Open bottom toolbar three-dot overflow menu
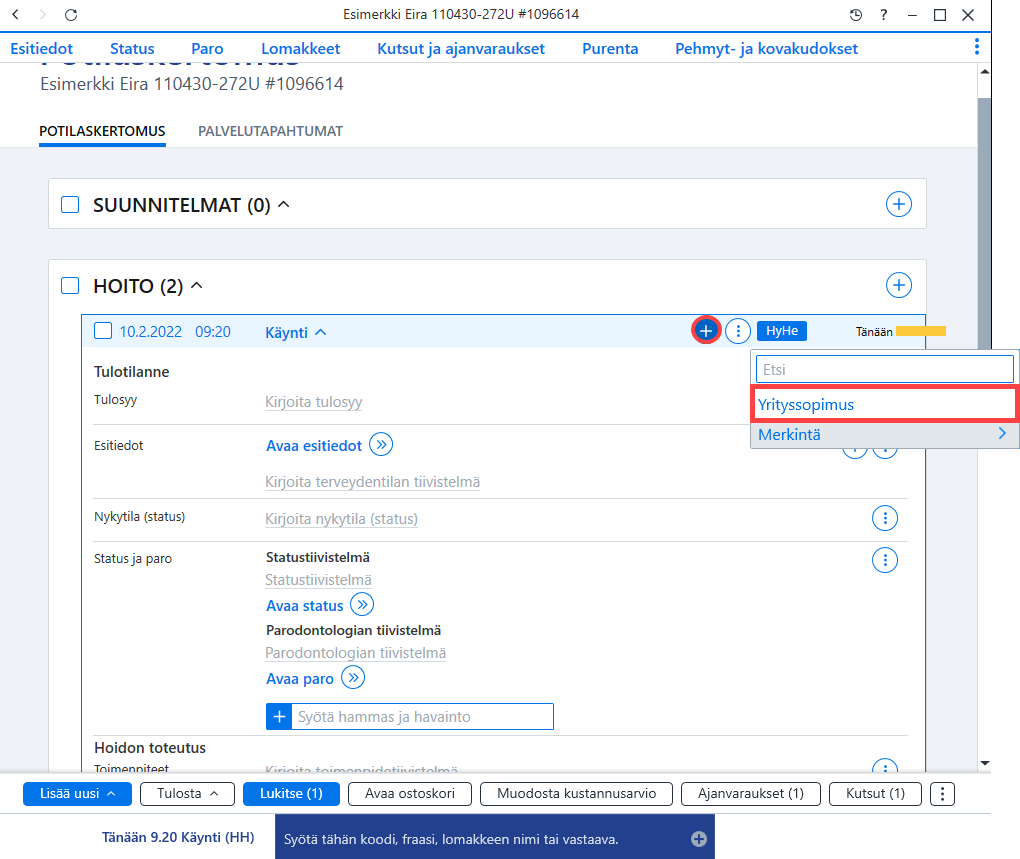The width and height of the screenshot is (1020, 859). pos(942,794)
